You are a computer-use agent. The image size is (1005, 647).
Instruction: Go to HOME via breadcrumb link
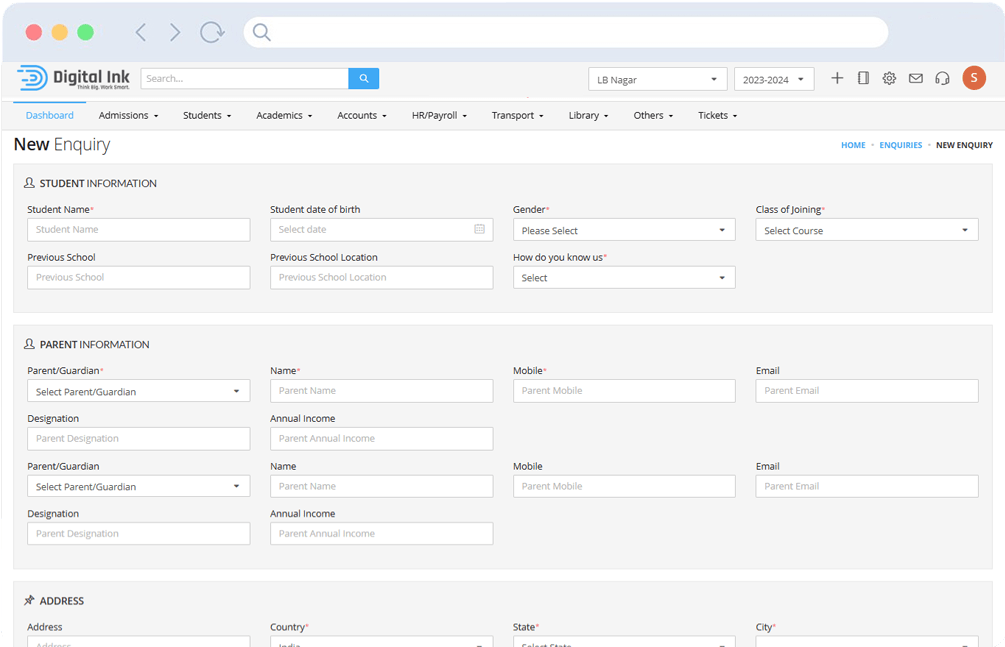[852, 146]
